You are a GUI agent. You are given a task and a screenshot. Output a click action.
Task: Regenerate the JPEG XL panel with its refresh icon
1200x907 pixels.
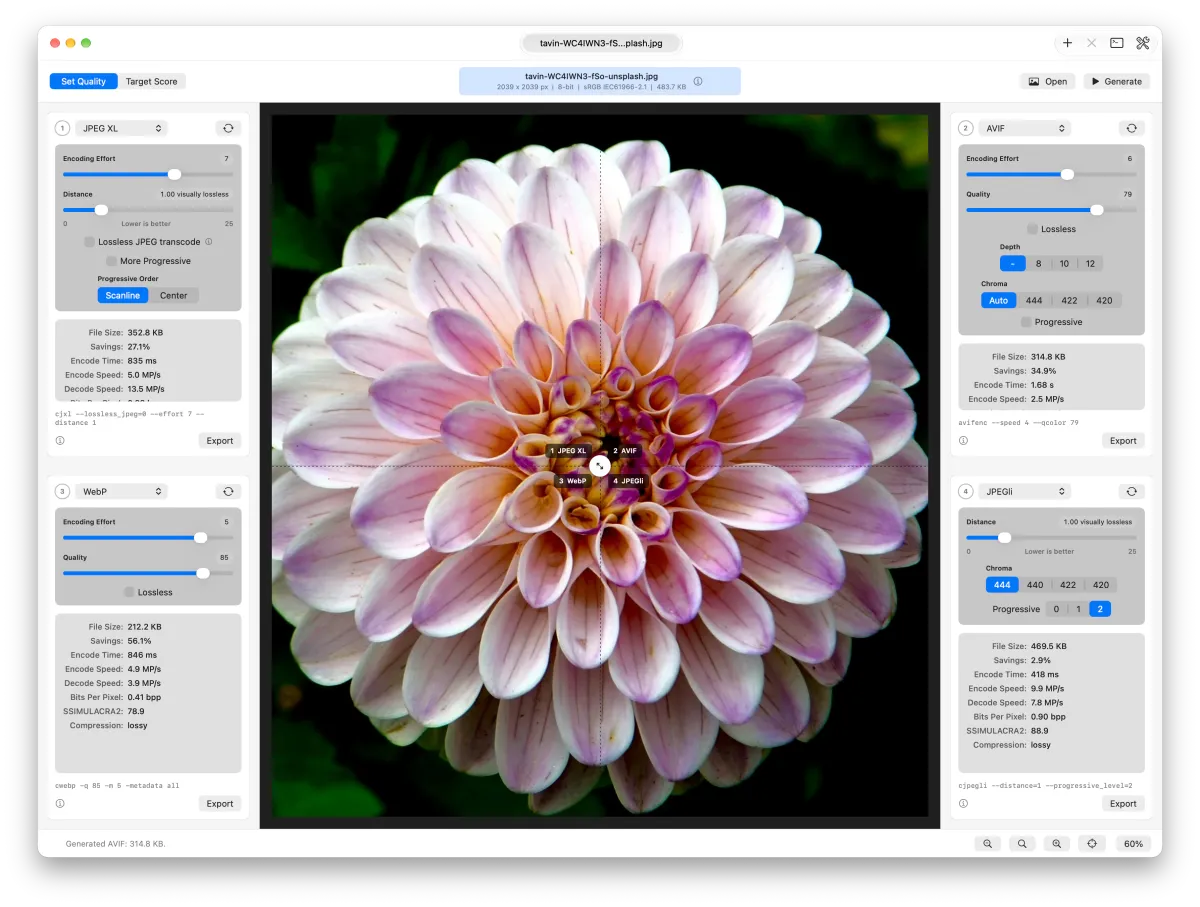[228, 128]
